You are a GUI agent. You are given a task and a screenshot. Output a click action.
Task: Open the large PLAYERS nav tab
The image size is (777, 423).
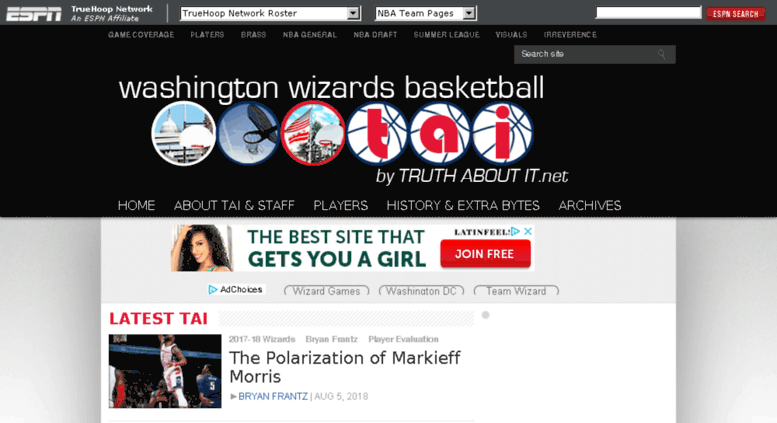pyautogui.click(x=340, y=205)
